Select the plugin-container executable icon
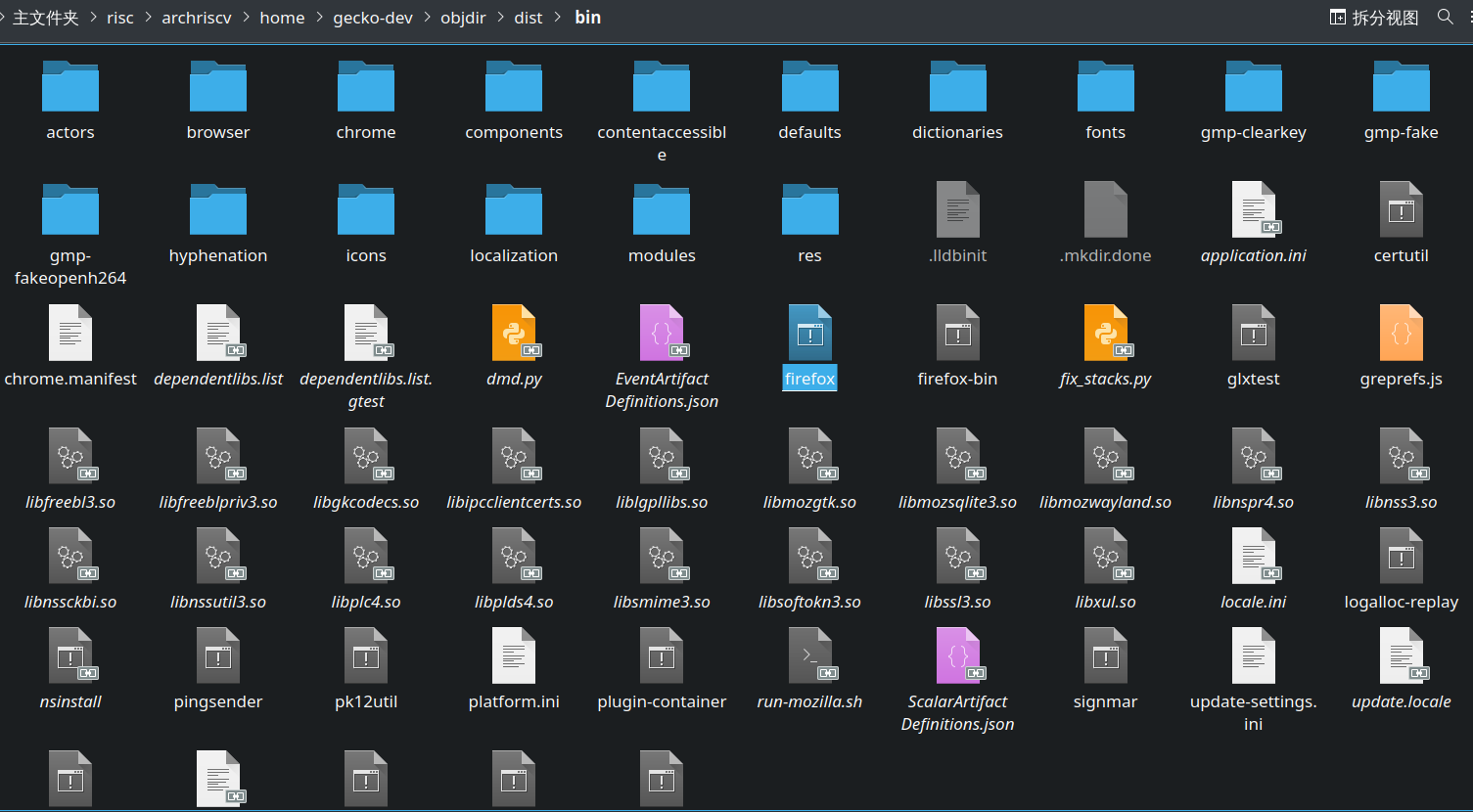The image size is (1473, 812). pyautogui.click(x=662, y=655)
